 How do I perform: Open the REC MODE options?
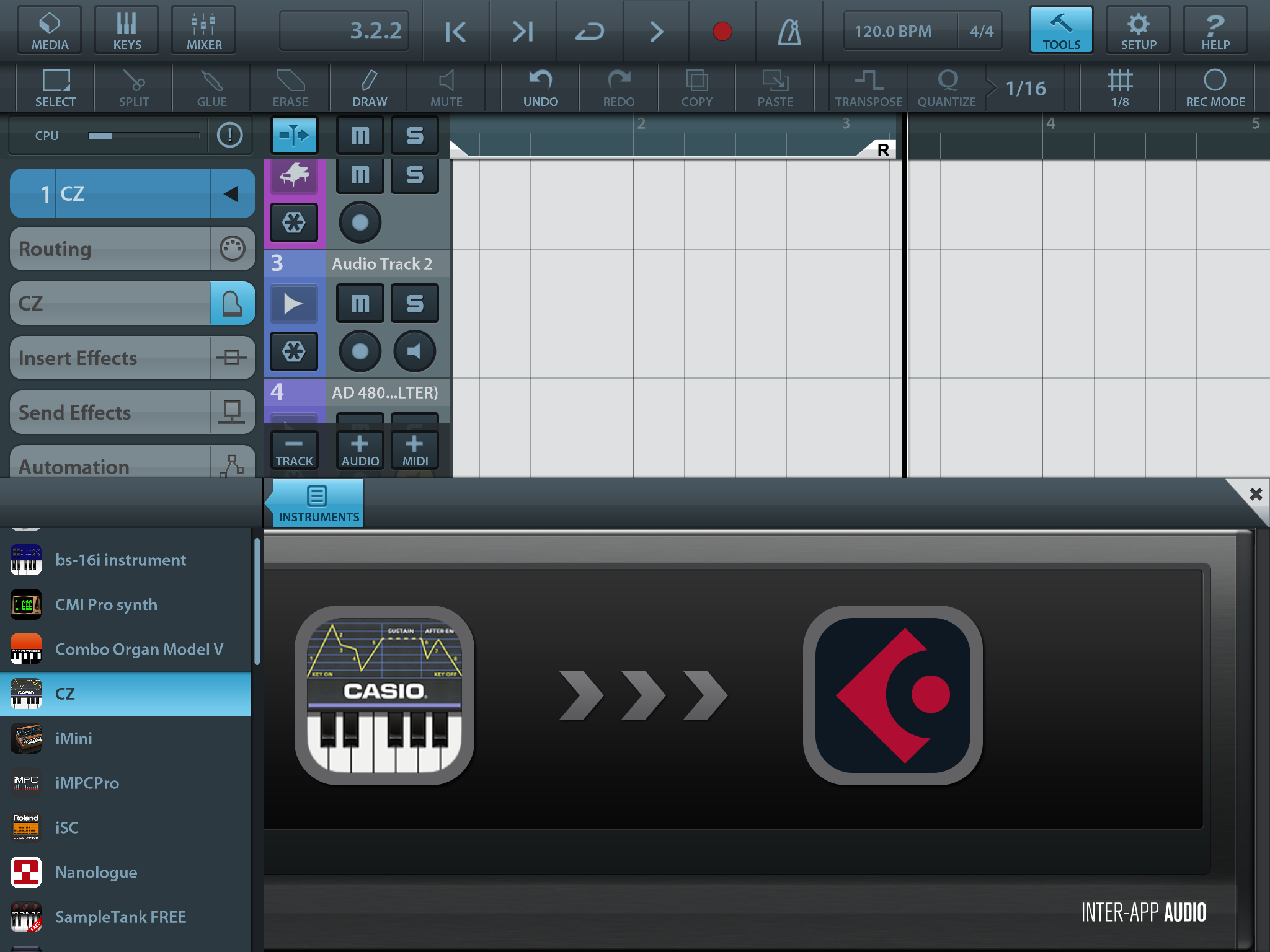(x=1215, y=88)
